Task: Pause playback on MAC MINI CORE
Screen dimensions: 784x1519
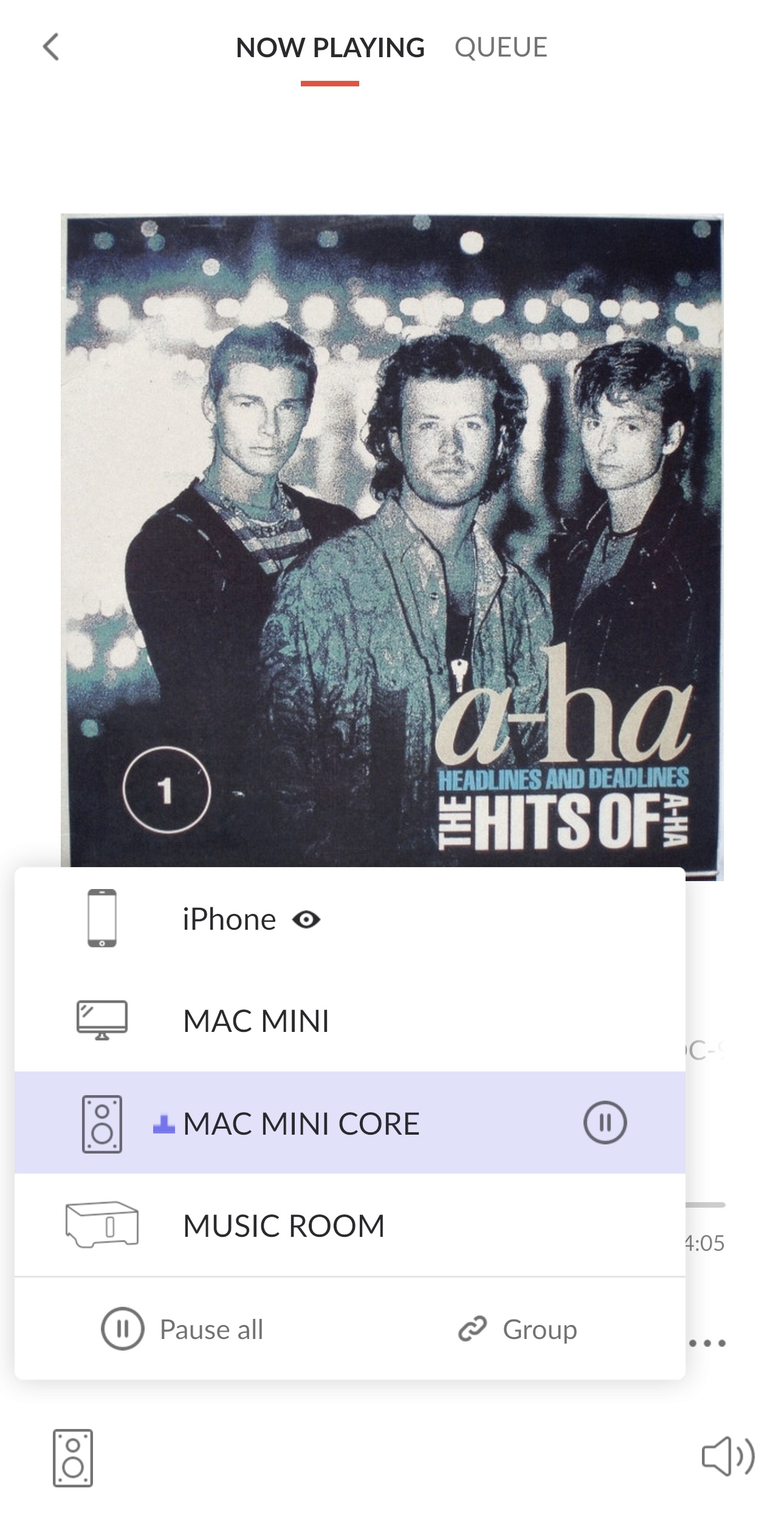Action: point(605,1123)
